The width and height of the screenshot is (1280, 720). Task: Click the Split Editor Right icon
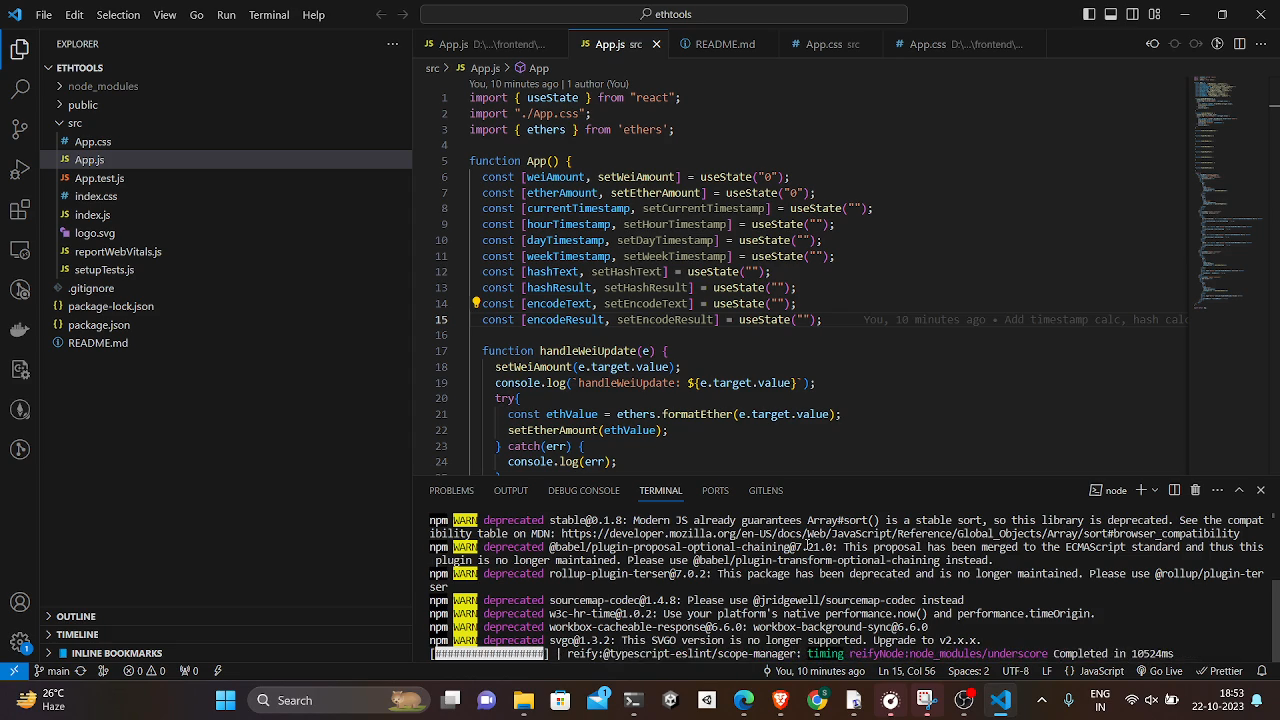pyautogui.click(x=1240, y=44)
